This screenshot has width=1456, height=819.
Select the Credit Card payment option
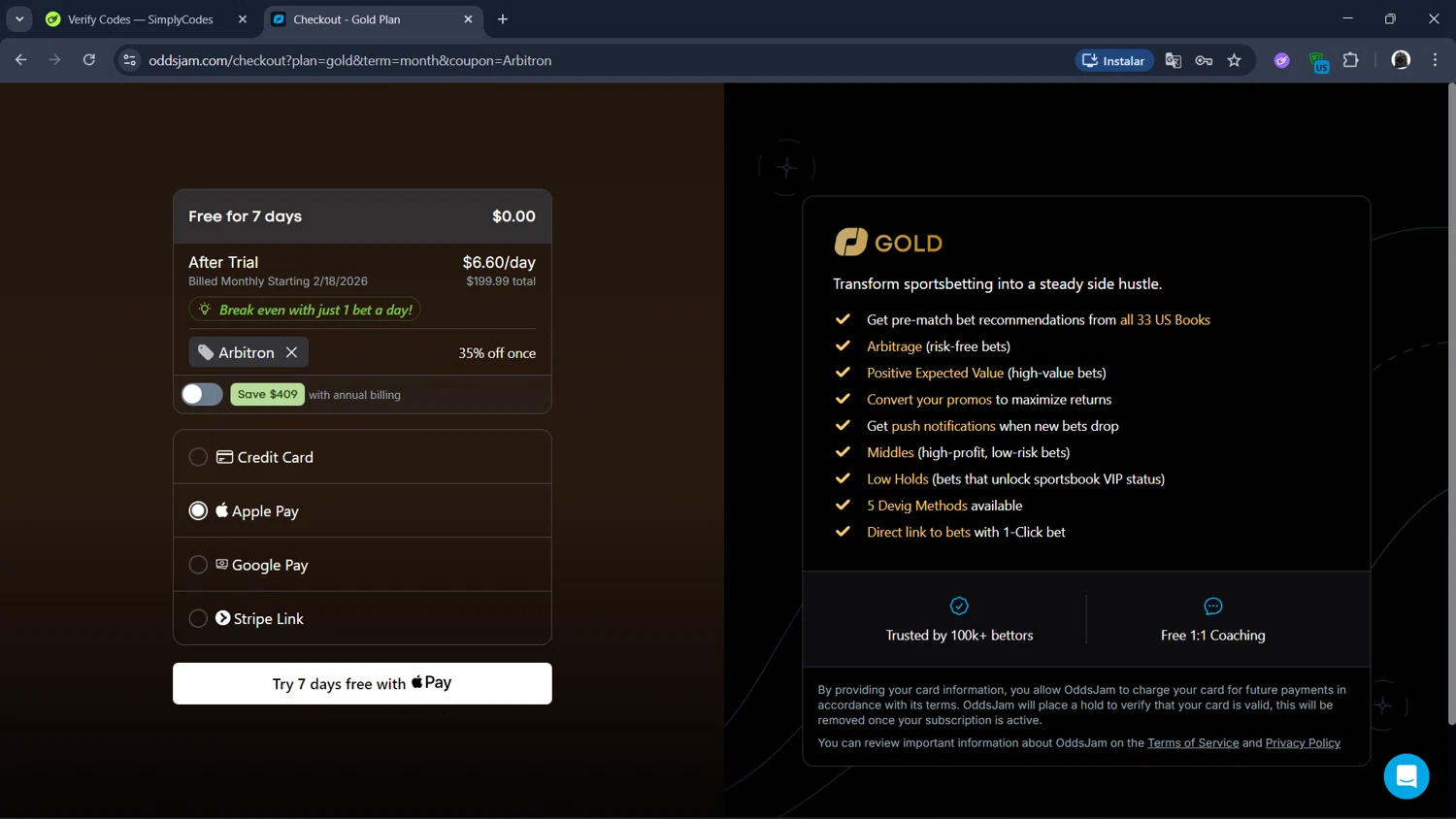click(x=362, y=457)
